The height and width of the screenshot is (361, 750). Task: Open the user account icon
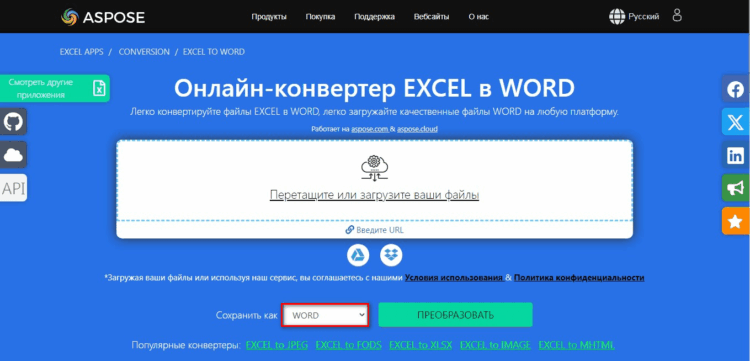[x=677, y=15]
